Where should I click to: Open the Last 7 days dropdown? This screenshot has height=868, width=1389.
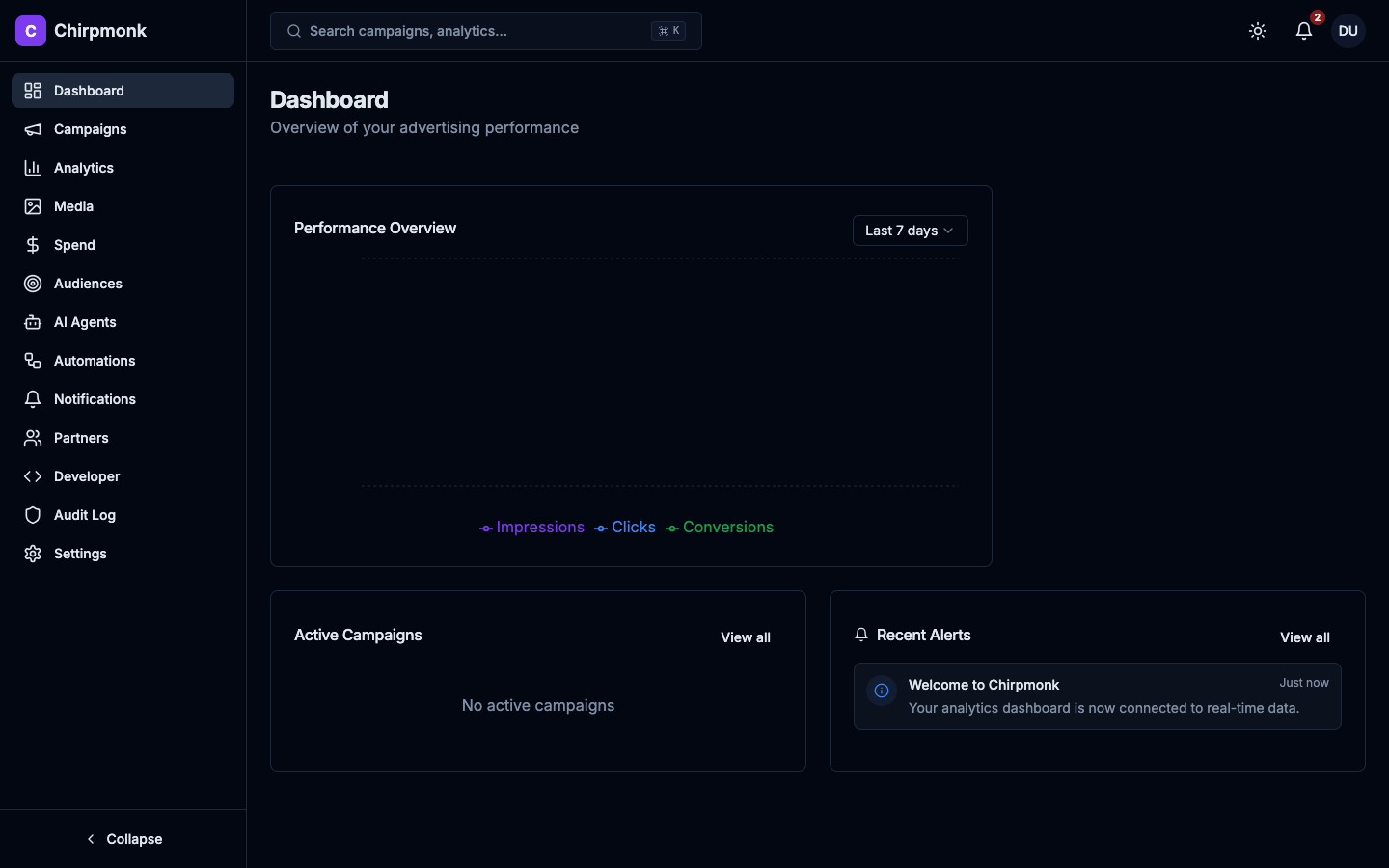point(909,231)
